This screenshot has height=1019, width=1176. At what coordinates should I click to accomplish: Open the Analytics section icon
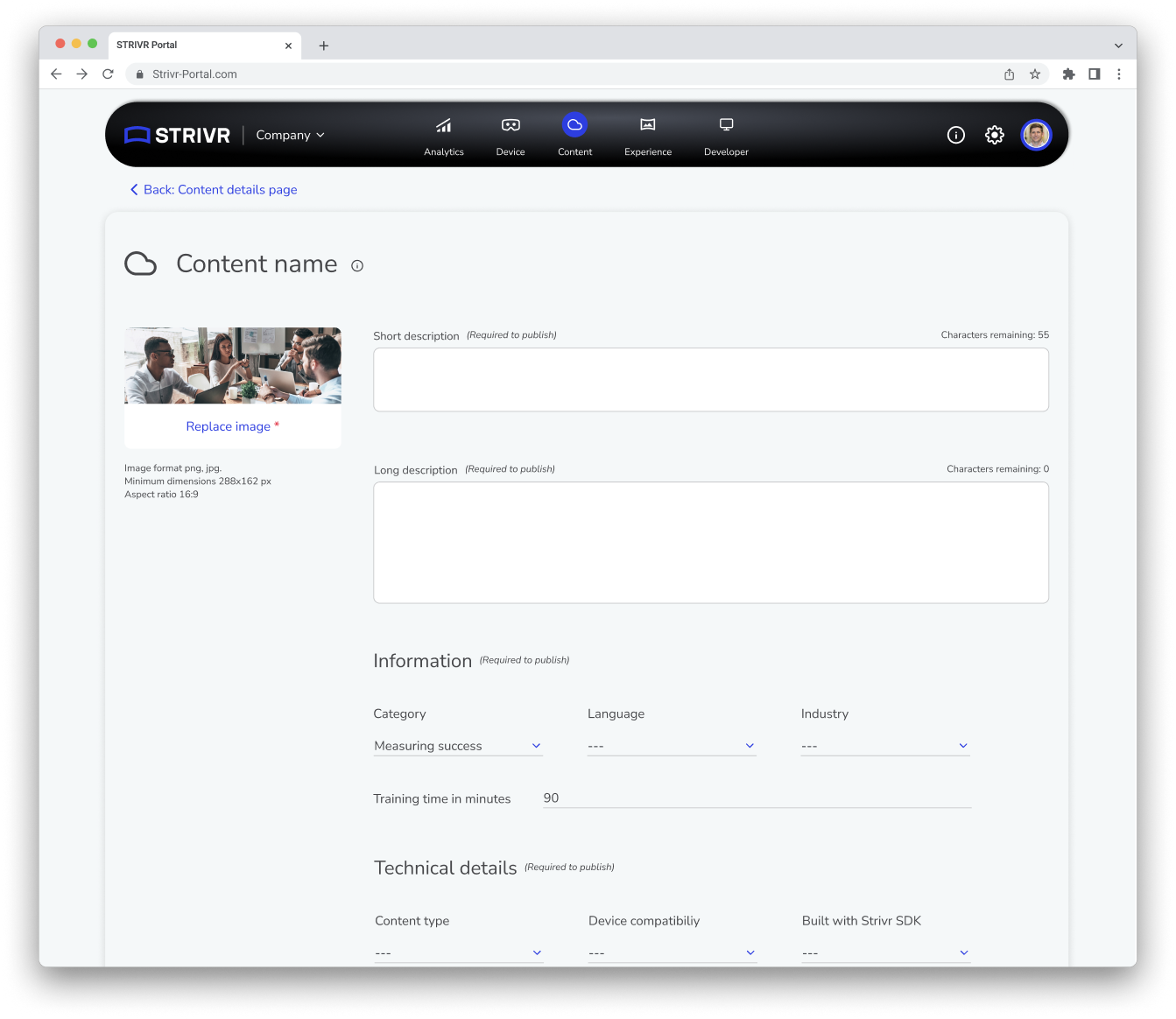444,125
